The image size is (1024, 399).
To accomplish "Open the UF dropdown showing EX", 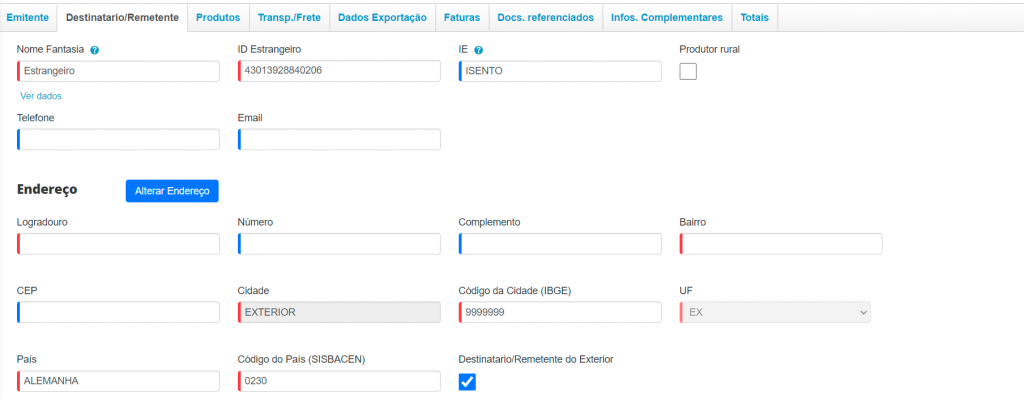I will point(775,312).
